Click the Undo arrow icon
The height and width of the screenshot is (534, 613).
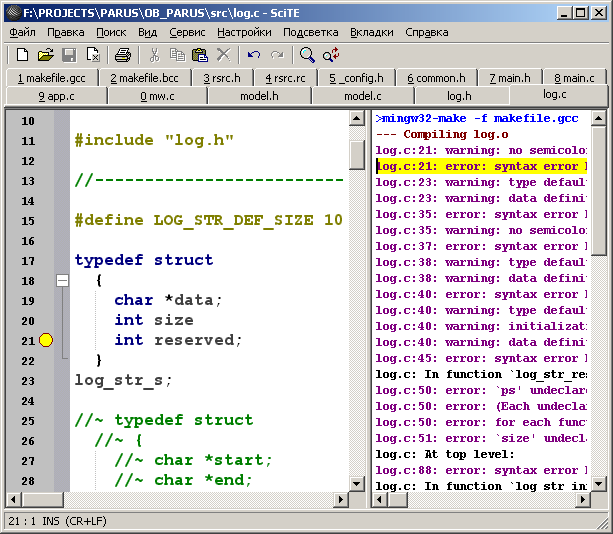[x=253, y=55]
